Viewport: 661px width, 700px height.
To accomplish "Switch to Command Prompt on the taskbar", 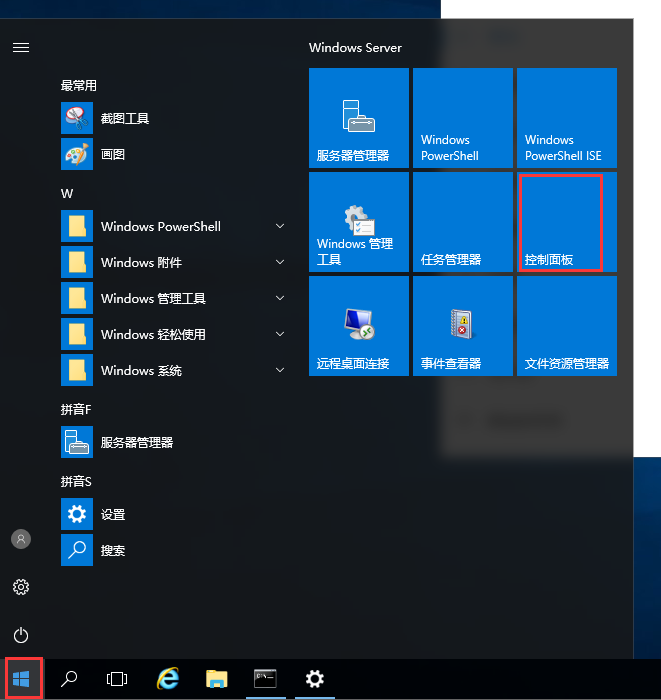I will 266,679.
